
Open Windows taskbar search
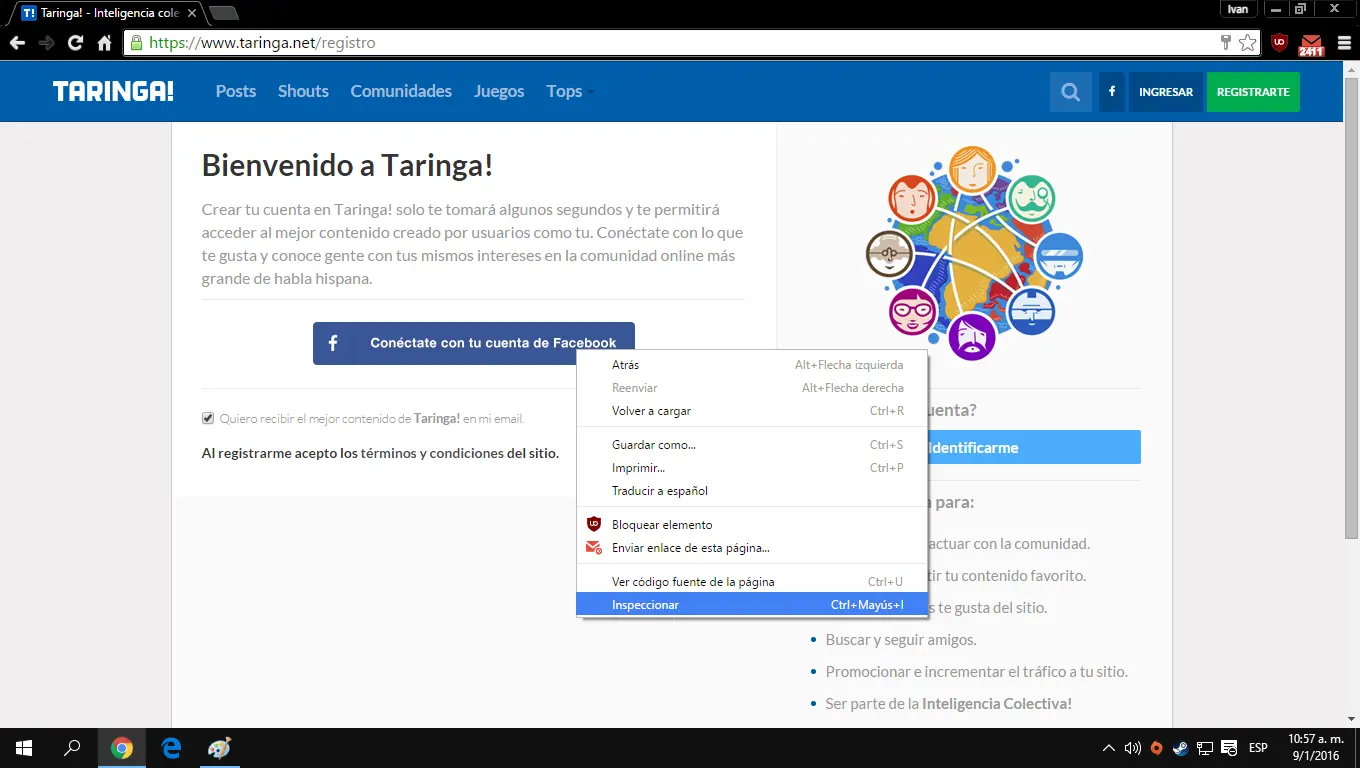pyautogui.click(x=72, y=748)
